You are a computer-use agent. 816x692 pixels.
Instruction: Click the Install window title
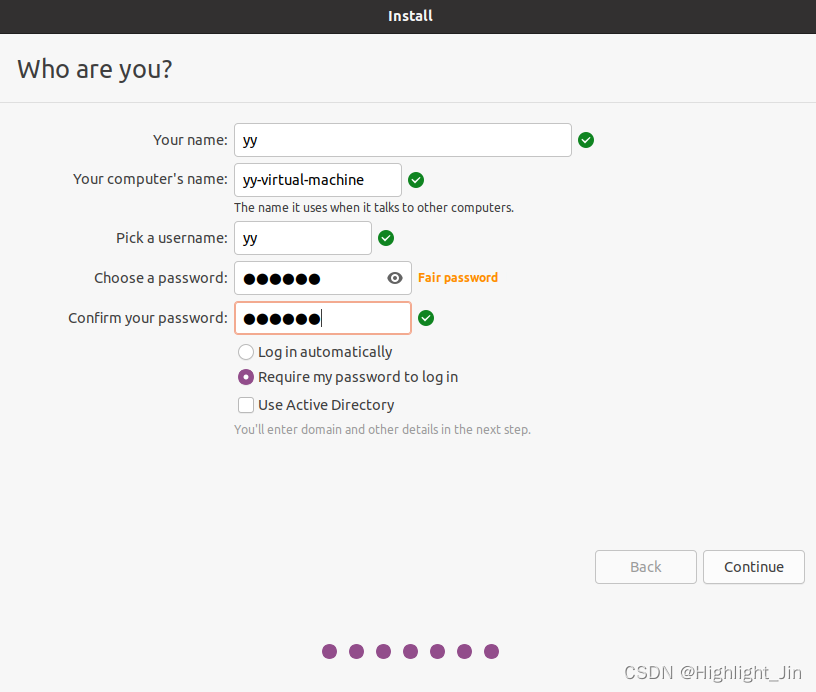(410, 16)
